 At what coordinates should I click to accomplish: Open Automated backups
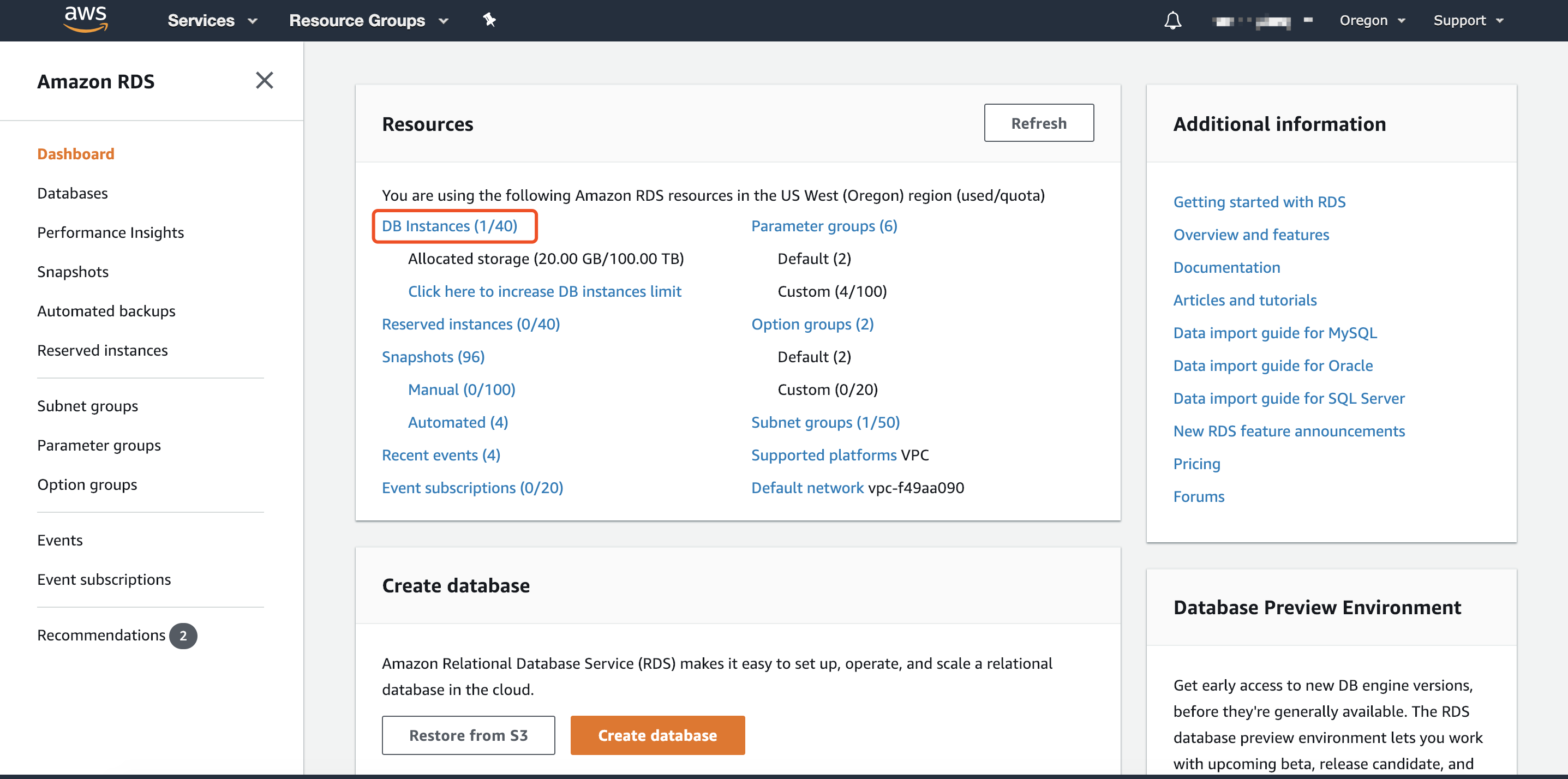[106, 311]
